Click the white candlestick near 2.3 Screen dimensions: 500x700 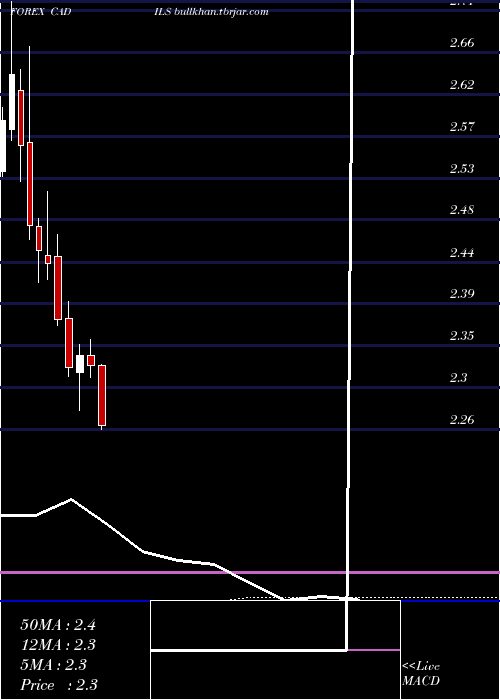80,364
